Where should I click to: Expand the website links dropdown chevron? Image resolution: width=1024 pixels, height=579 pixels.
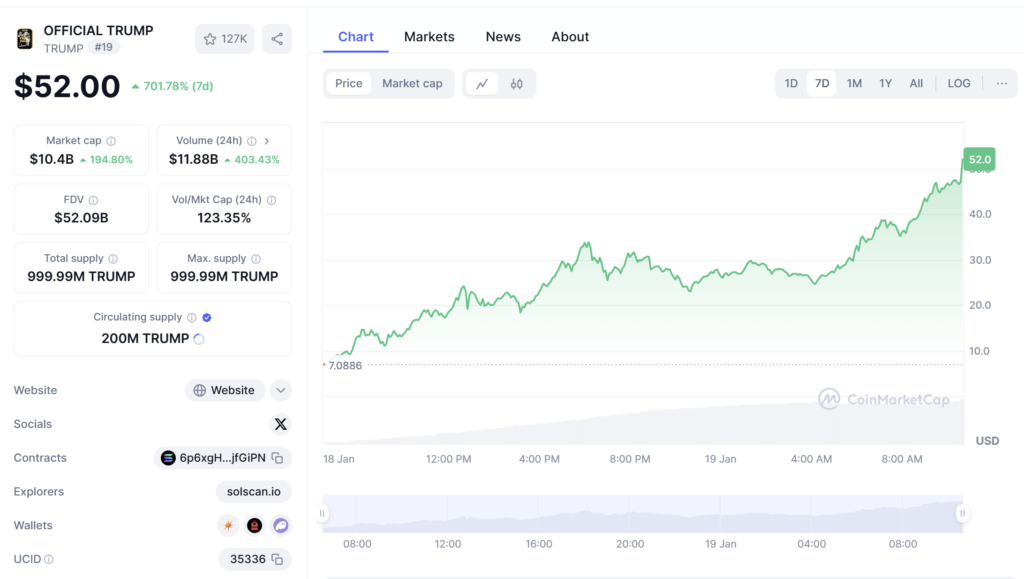(x=281, y=390)
